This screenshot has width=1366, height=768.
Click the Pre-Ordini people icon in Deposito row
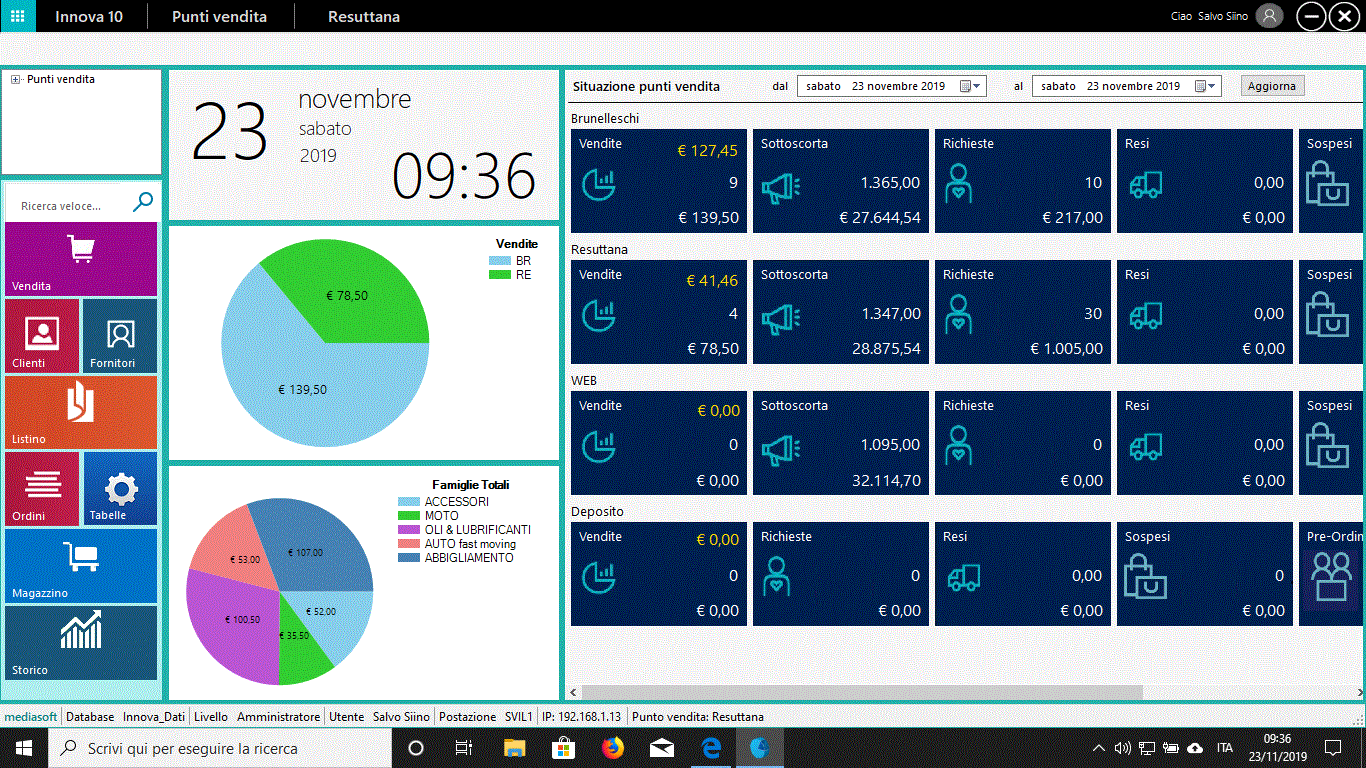[x=1331, y=577]
